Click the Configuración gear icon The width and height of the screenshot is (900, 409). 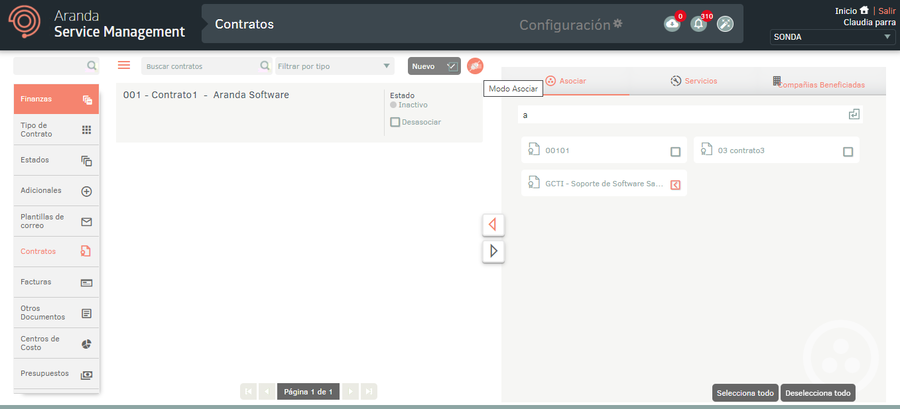pos(617,23)
